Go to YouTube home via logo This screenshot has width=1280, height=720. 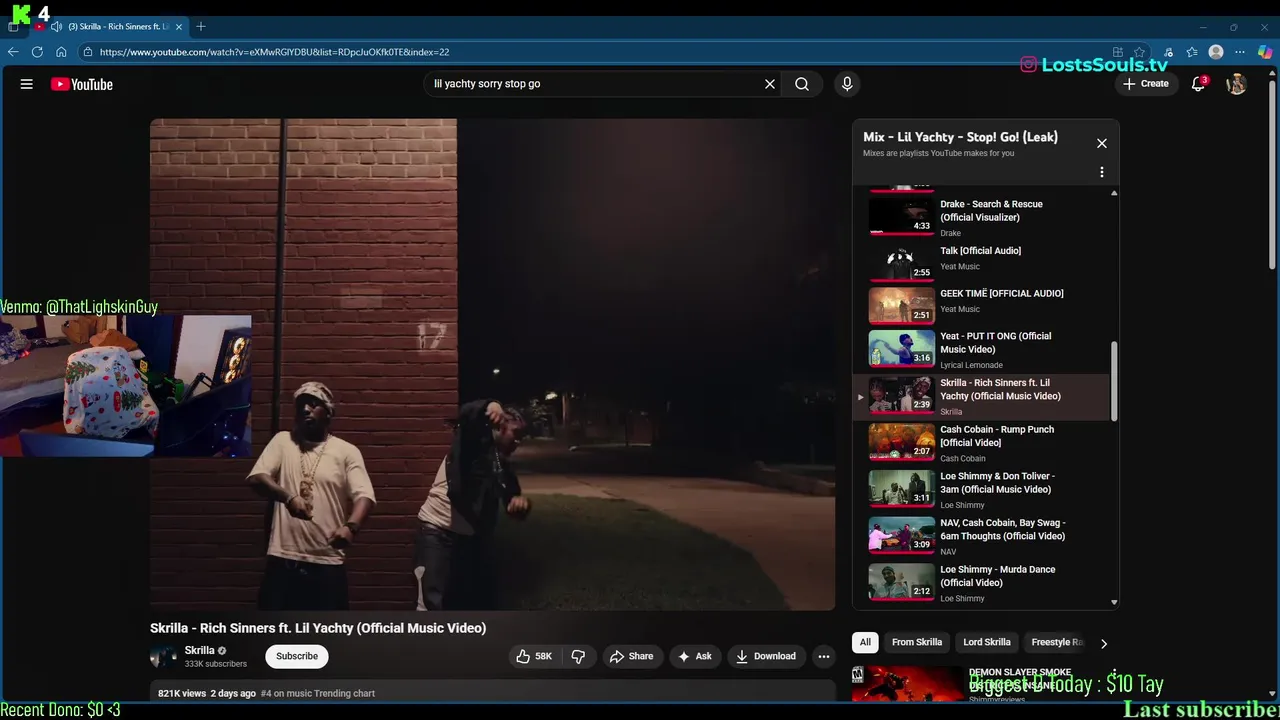pos(82,84)
